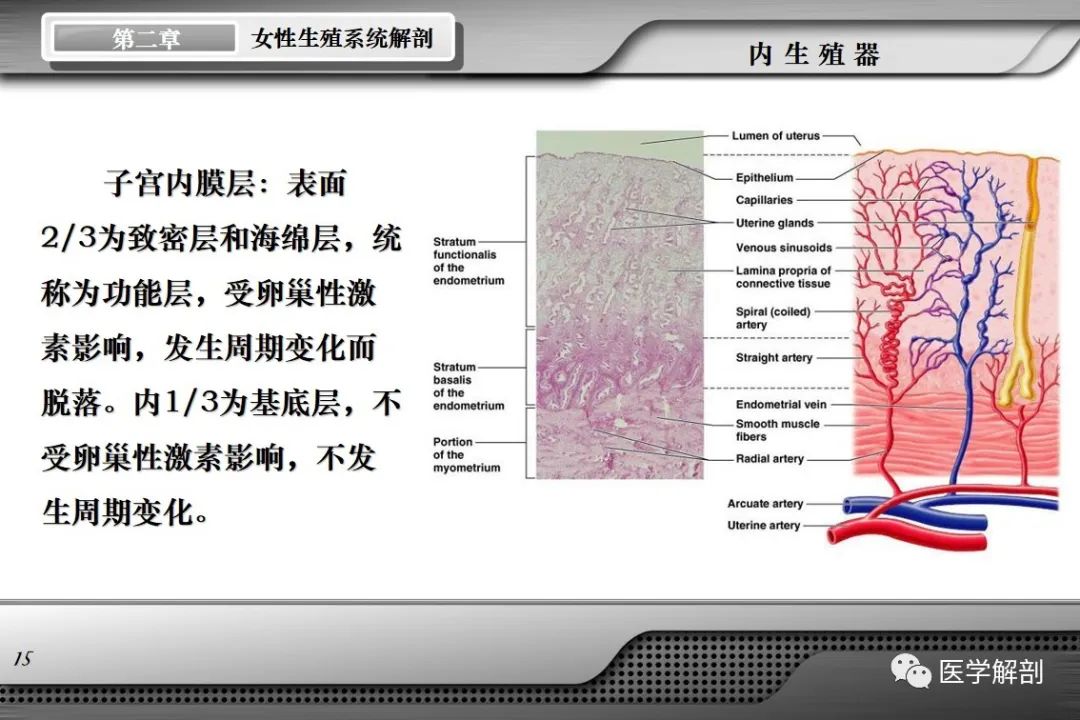
Task: Click the 医学解剖 account name
Action: pos(990,672)
